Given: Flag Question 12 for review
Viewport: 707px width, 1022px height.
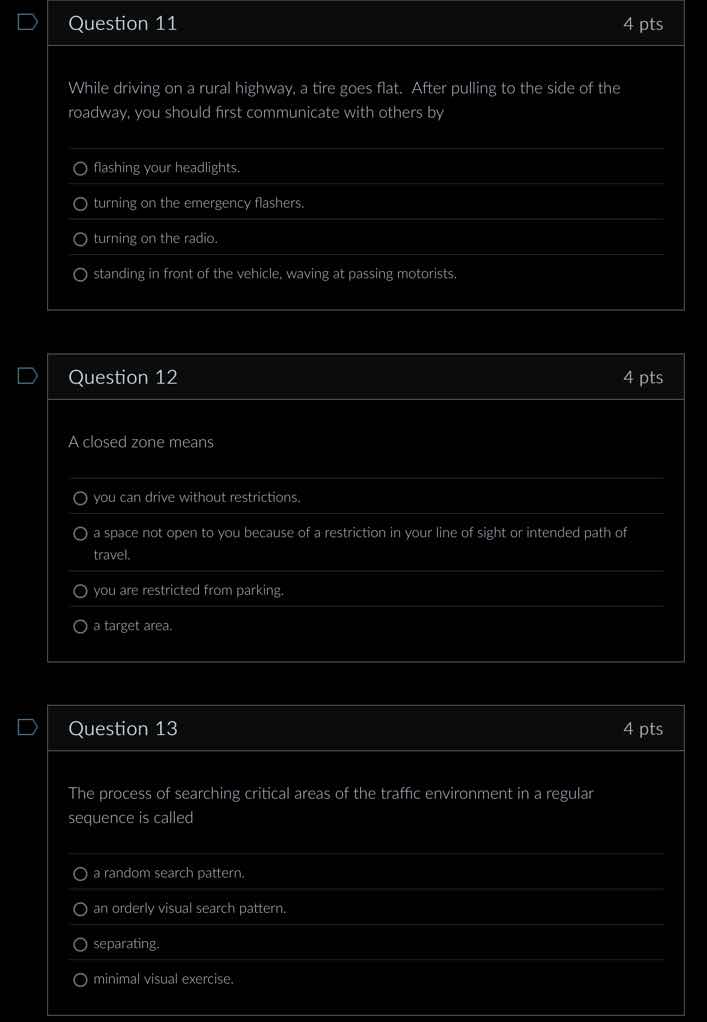Looking at the screenshot, I should tap(25, 373).
